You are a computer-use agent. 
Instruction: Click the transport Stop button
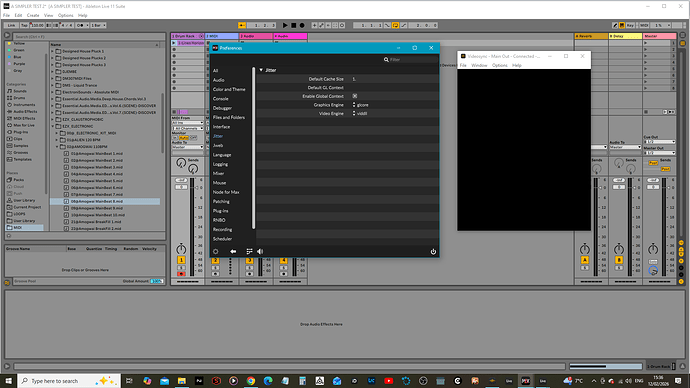click(x=294, y=26)
